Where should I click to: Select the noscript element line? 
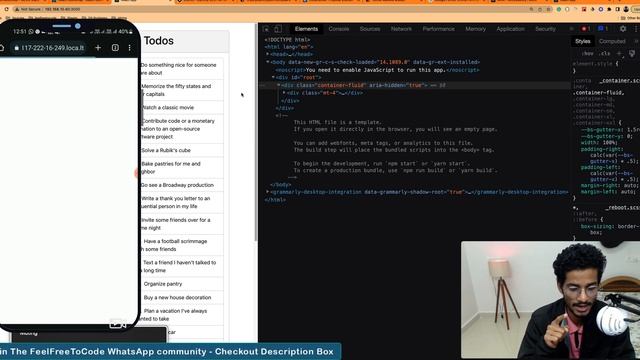tap(378, 70)
